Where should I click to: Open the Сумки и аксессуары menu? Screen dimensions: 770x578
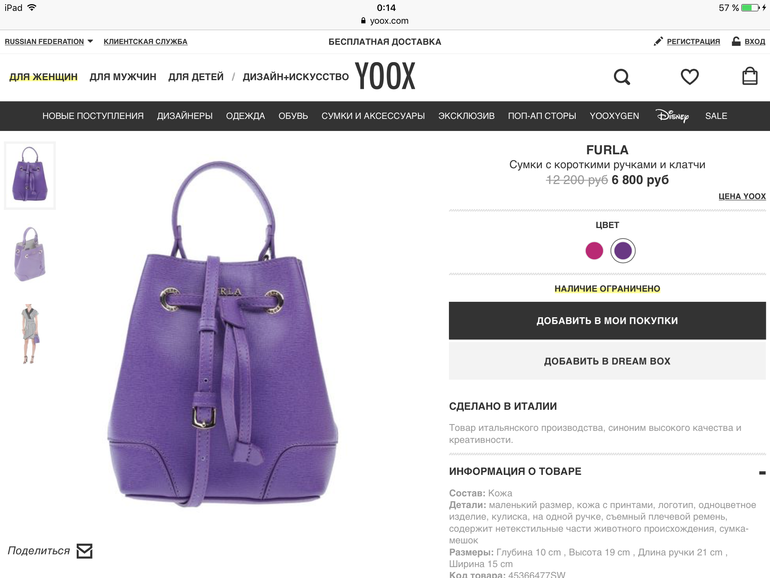[373, 116]
